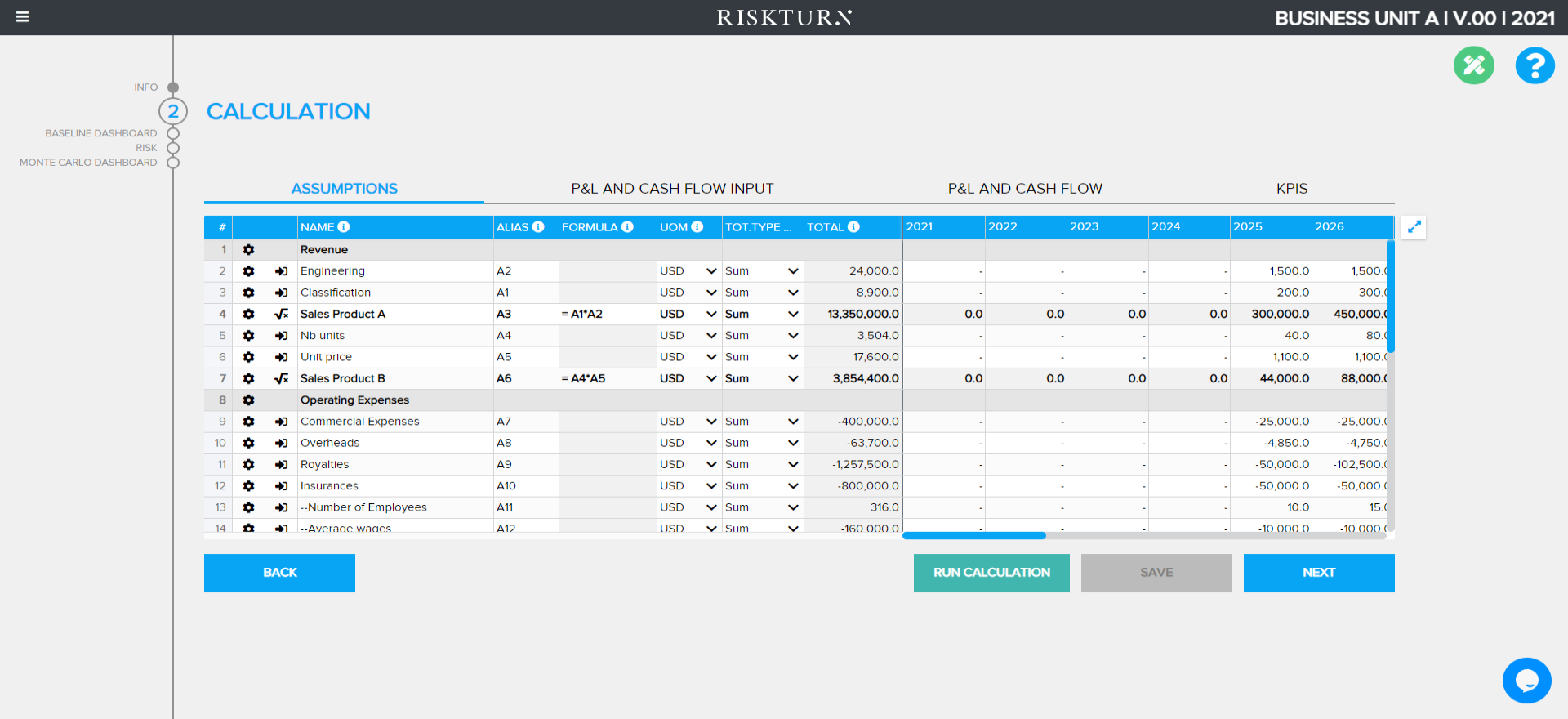Image resolution: width=1568 pixels, height=719 pixels.
Task: Click the Risk step circle marker
Action: pyautogui.click(x=173, y=148)
